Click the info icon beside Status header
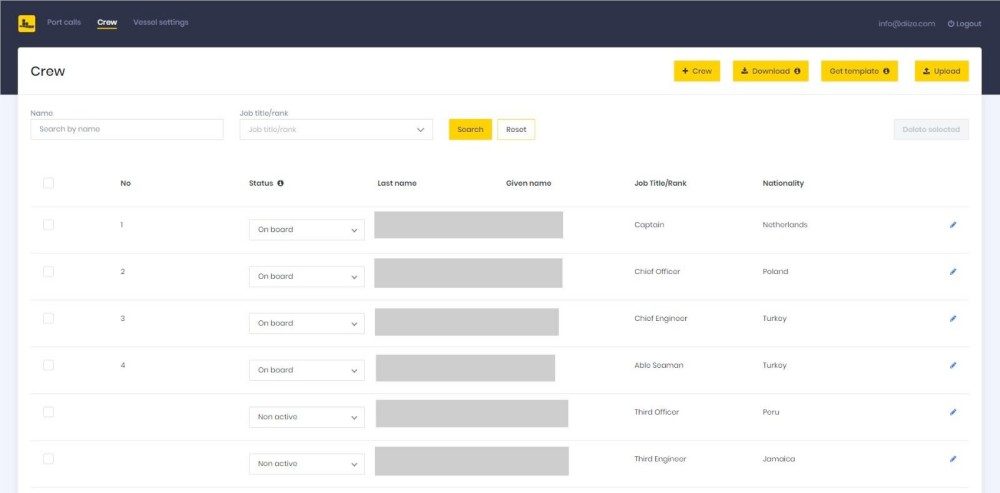Viewport: 1000px width, 493px height. [x=280, y=183]
